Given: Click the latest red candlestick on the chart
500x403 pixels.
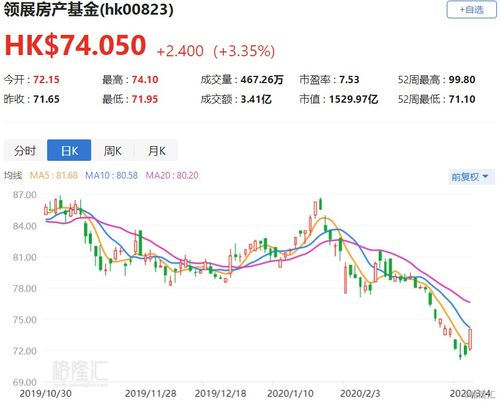Looking at the screenshot, I should tap(470, 339).
